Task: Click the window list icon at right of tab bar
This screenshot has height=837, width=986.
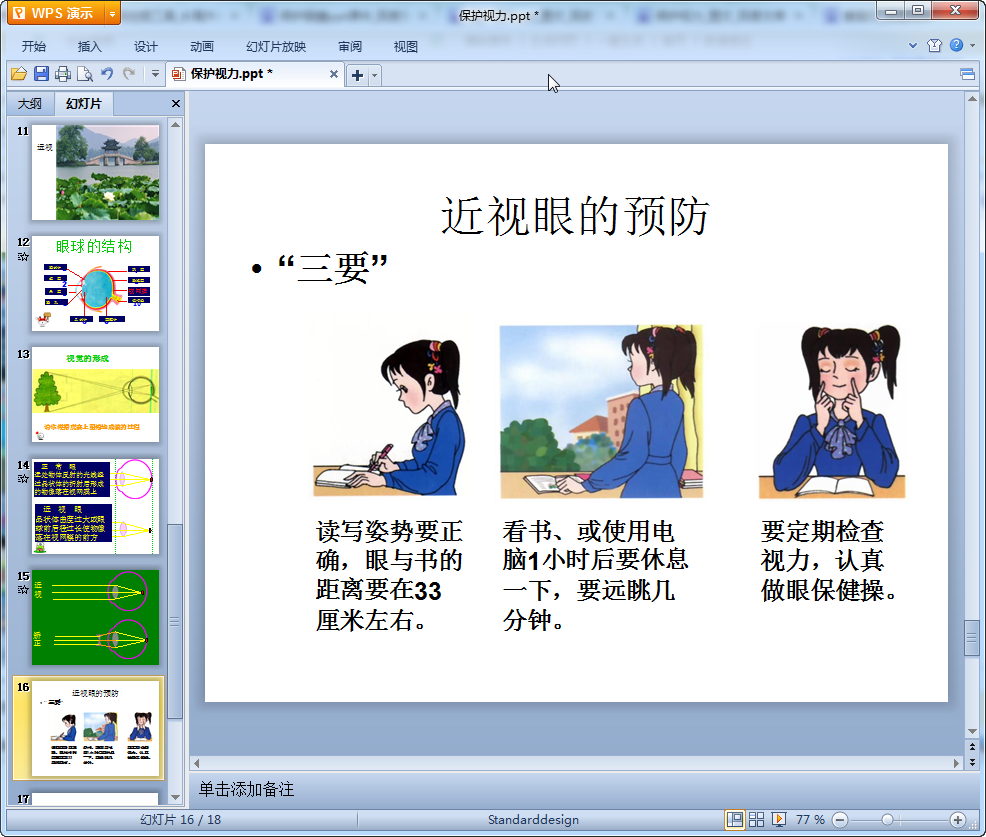Action: 967,75
